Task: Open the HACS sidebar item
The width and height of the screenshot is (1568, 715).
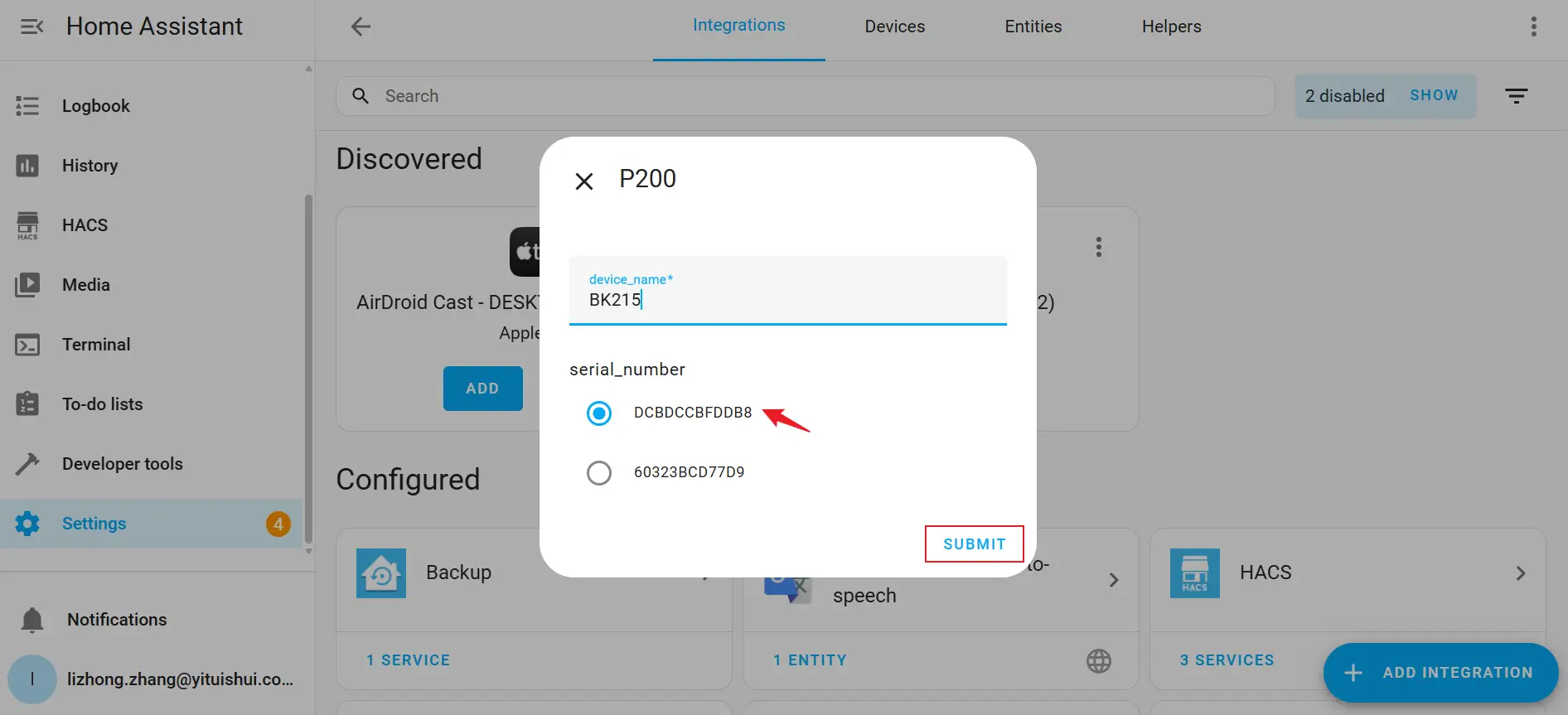Action: click(x=85, y=225)
